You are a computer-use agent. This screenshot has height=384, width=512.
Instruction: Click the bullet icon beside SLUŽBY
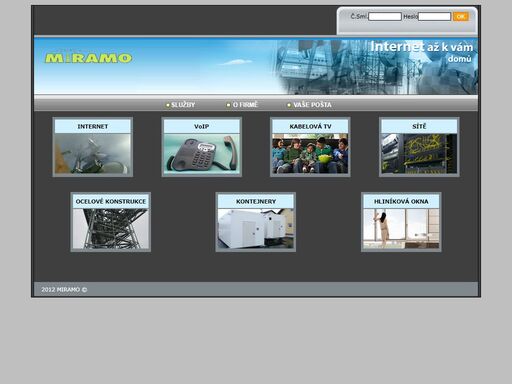tap(168, 105)
